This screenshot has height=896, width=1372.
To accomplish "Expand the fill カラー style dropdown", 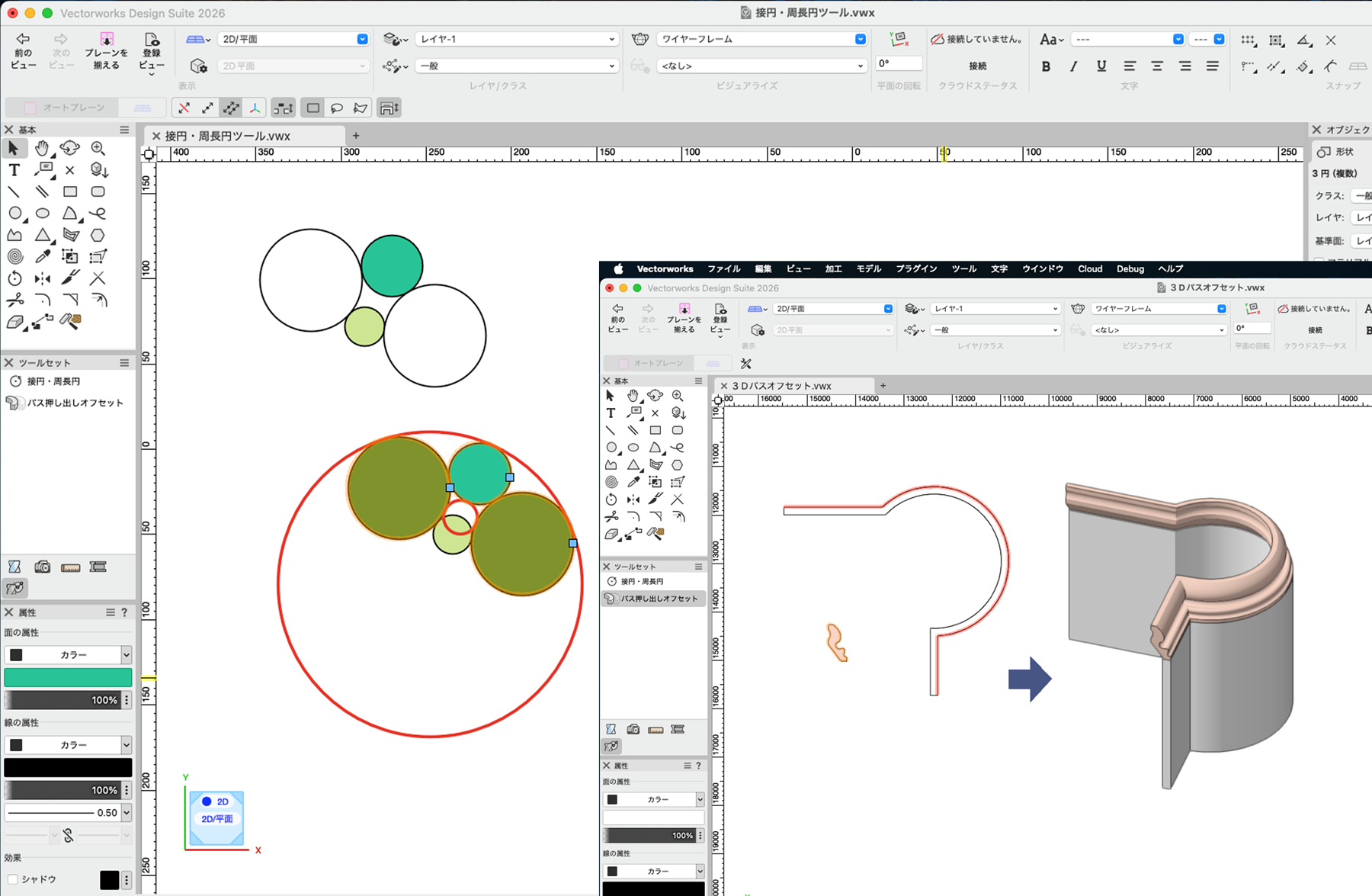I will click(68, 655).
